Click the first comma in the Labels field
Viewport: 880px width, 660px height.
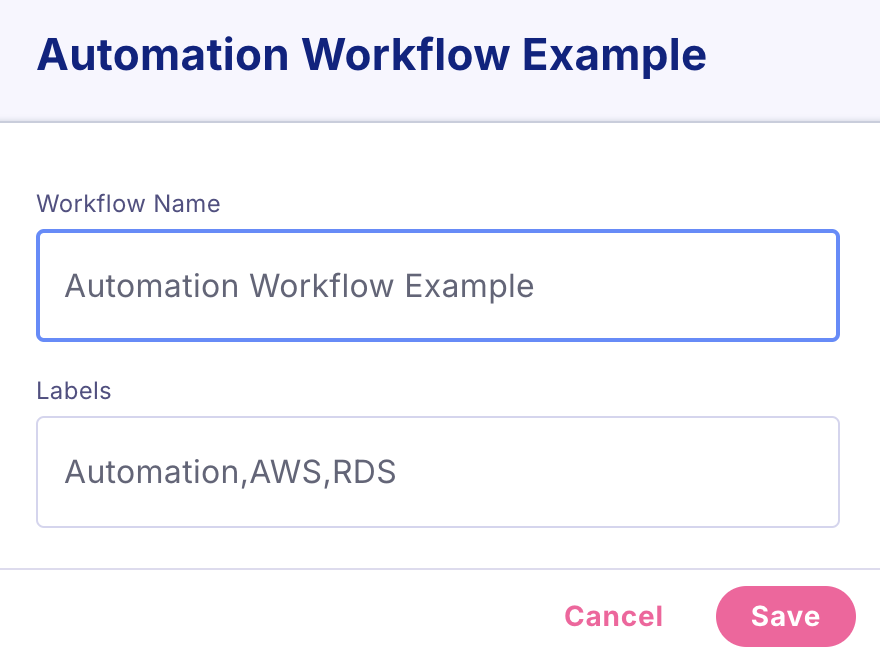pyautogui.click(x=244, y=476)
